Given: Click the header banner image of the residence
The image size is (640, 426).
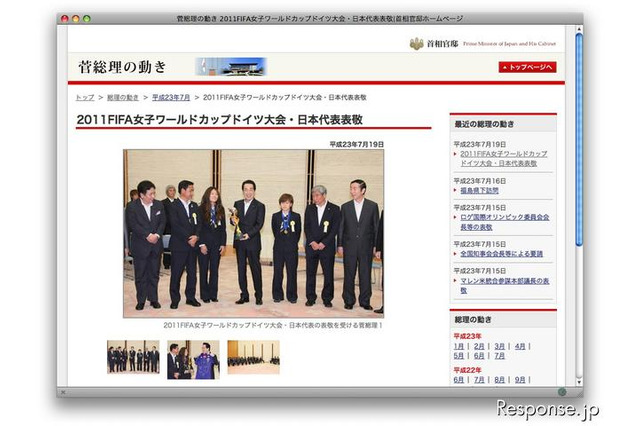Looking at the screenshot, I should click(231, 67).
